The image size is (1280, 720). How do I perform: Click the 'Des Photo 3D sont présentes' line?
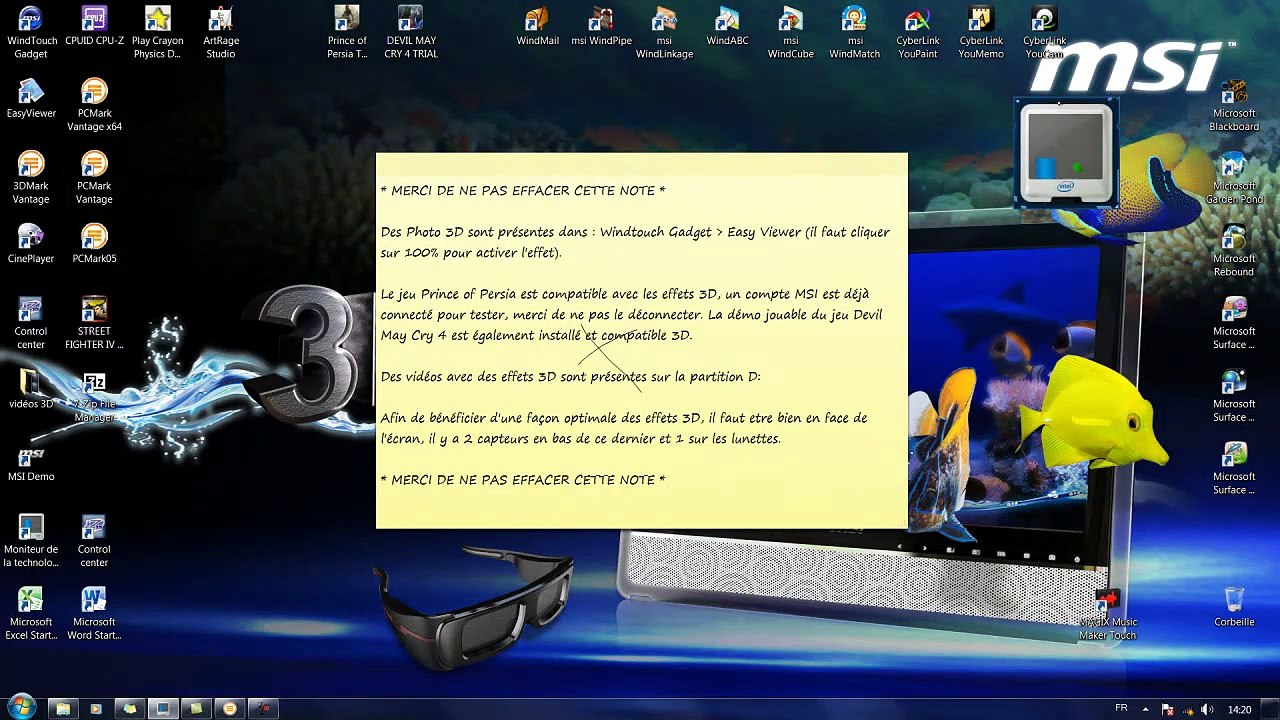pos(635,232)
